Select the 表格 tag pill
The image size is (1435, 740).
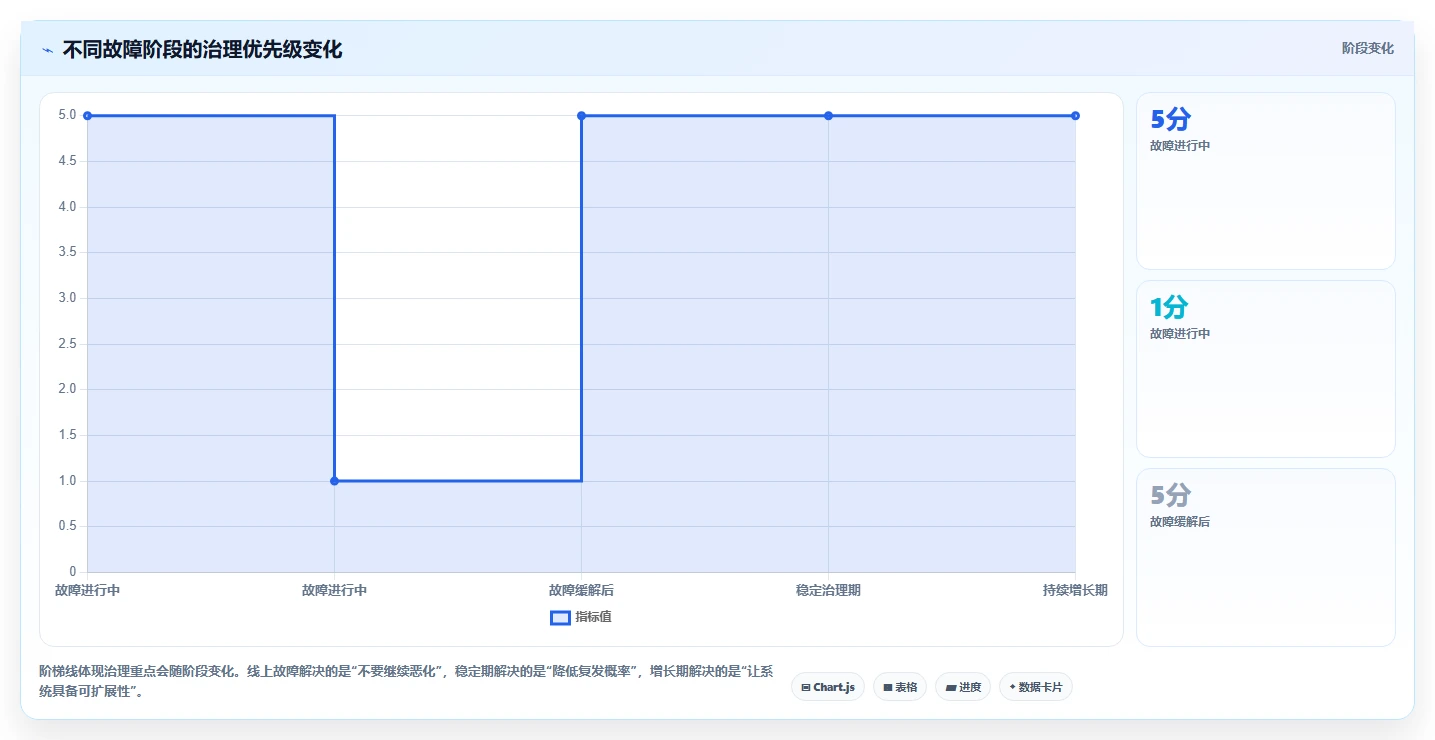click(900, 687)
